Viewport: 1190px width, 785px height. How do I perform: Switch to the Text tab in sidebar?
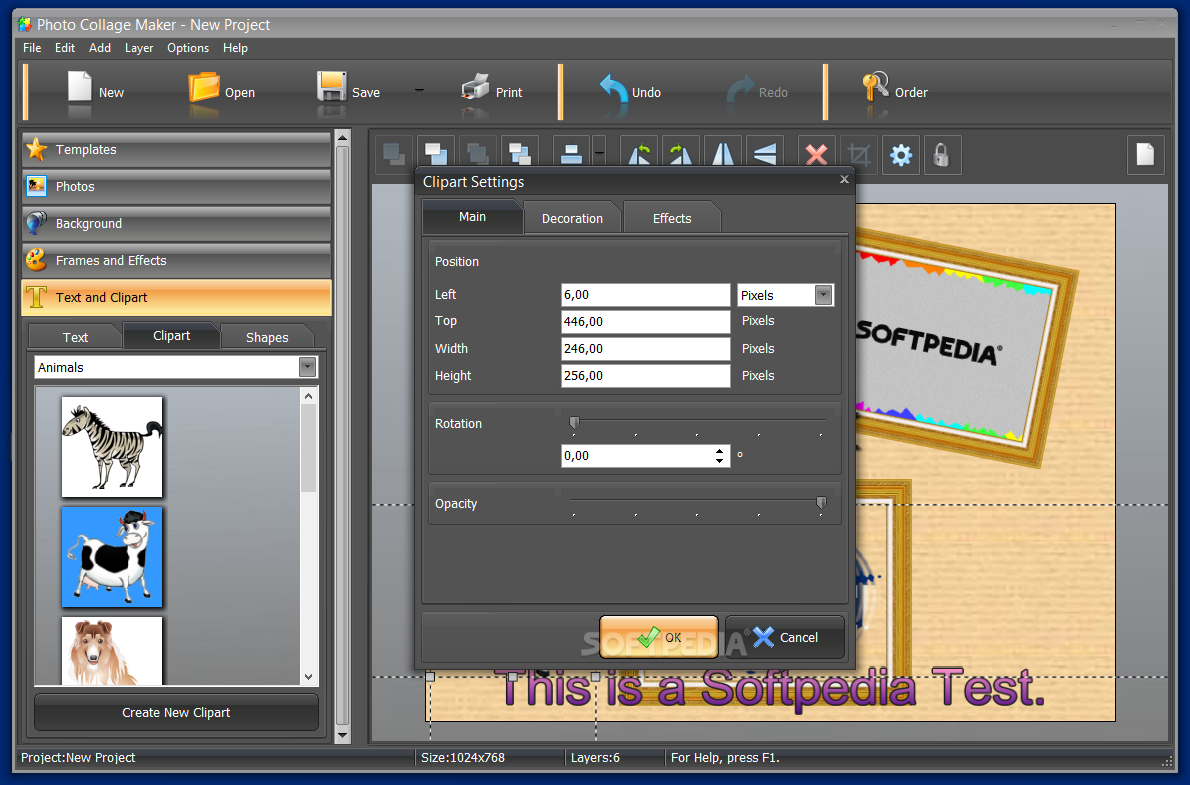[x=75, y=337]
